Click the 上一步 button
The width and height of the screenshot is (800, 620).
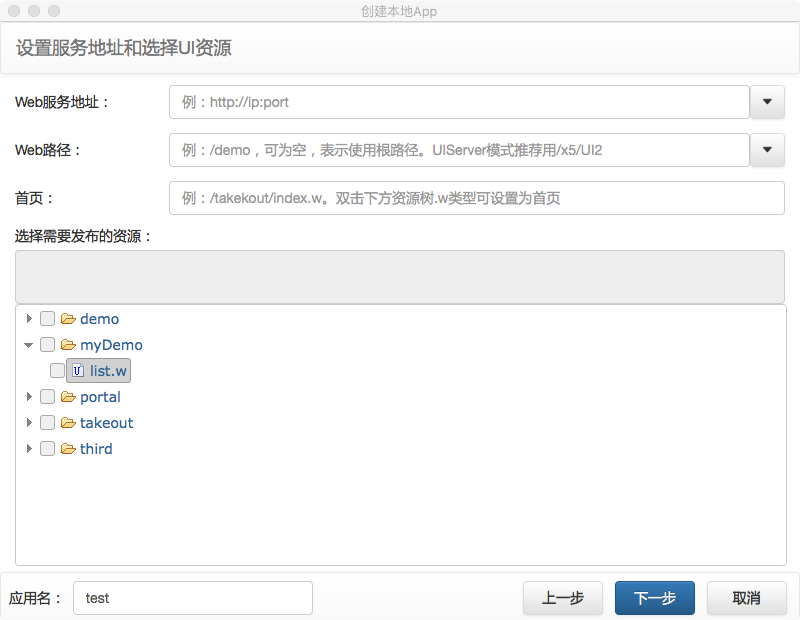(562, 597)
